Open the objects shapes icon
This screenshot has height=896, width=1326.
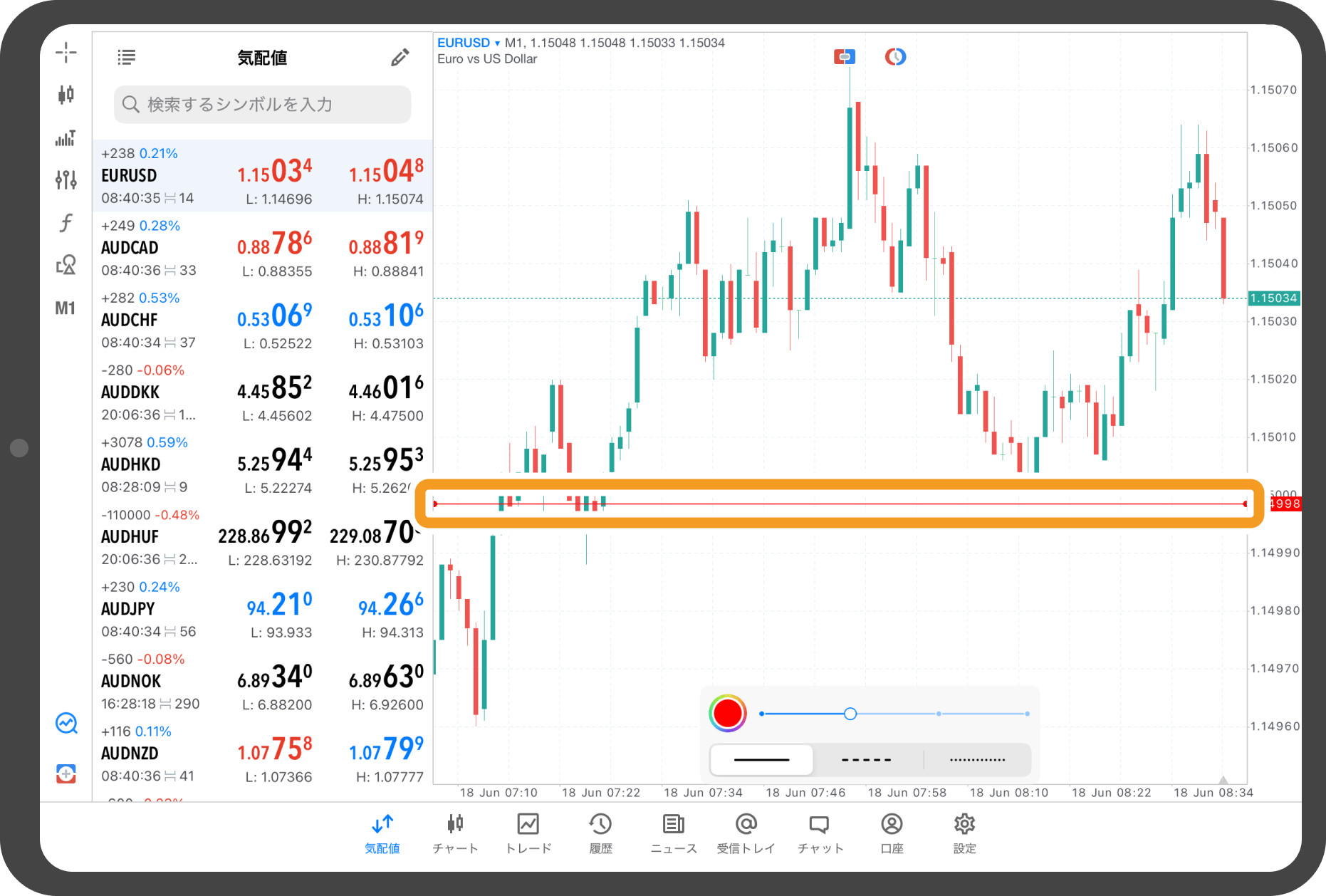(x=66, y=265)
